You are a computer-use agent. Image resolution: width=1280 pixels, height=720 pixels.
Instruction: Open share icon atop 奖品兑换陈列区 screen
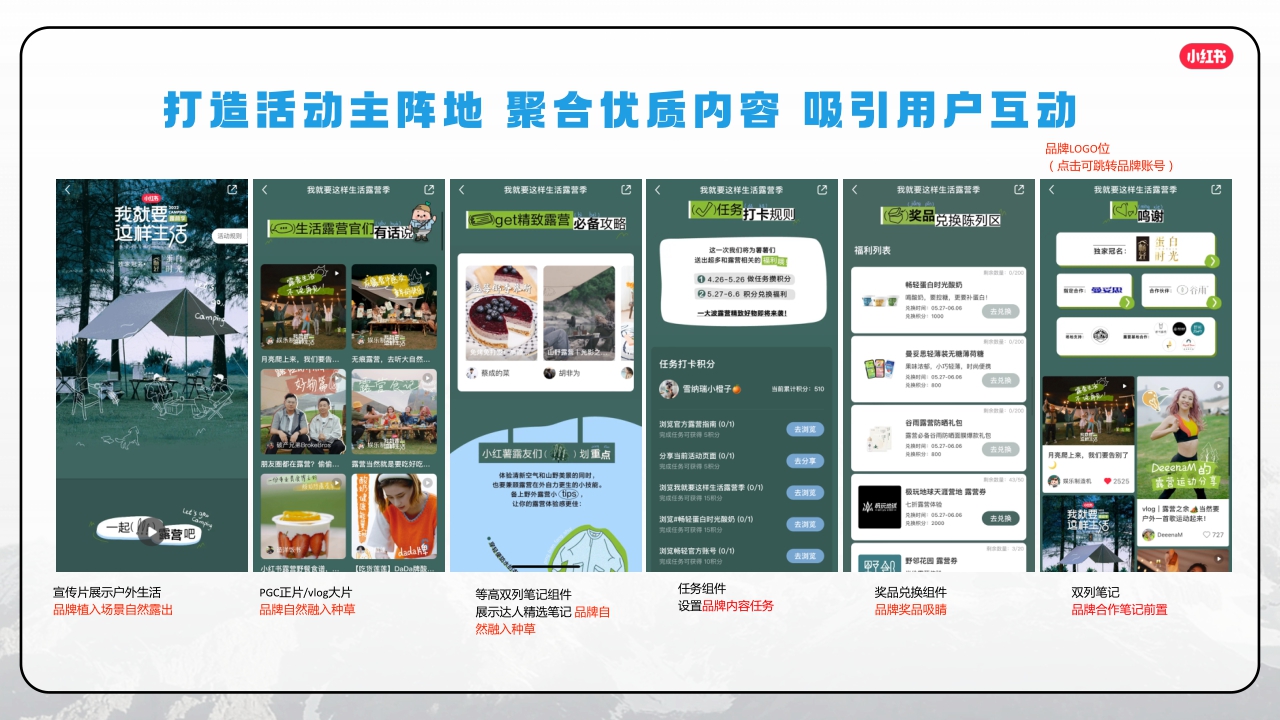point(1017,190)
